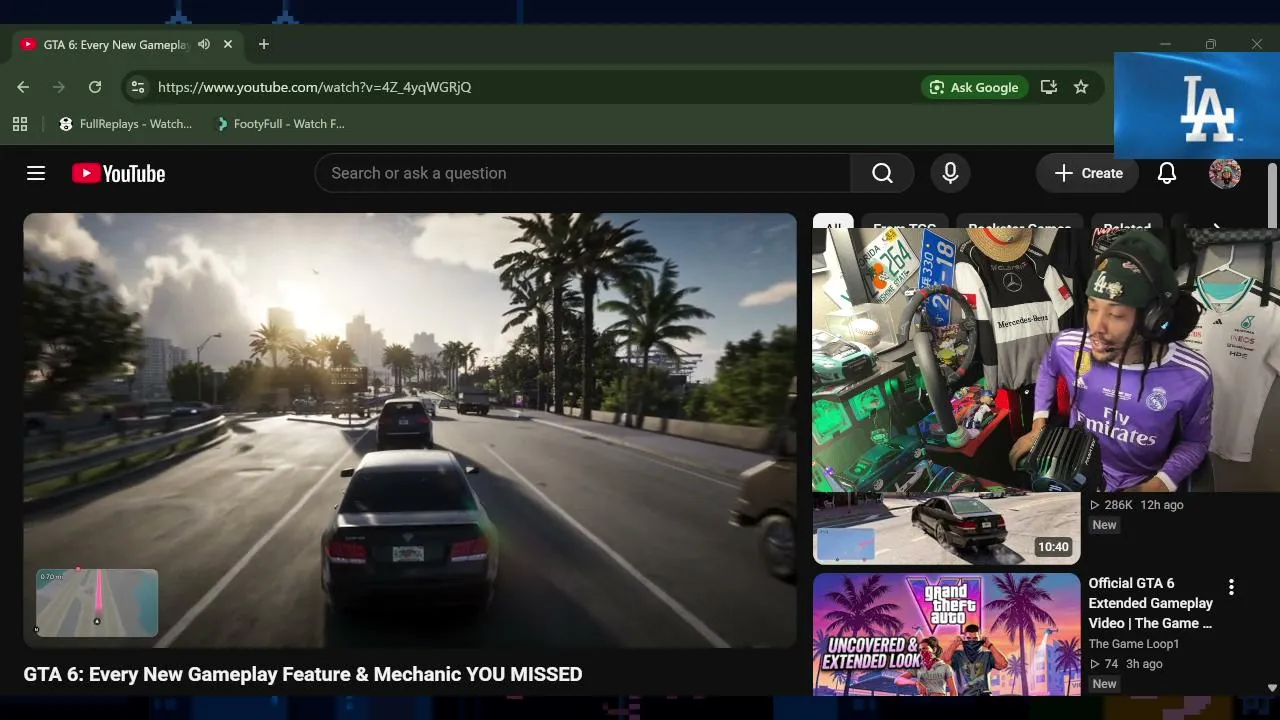Screen dimensions: 1280x720
Task: Click the 74 views 3h ago text
Action: coord(1125,664)
